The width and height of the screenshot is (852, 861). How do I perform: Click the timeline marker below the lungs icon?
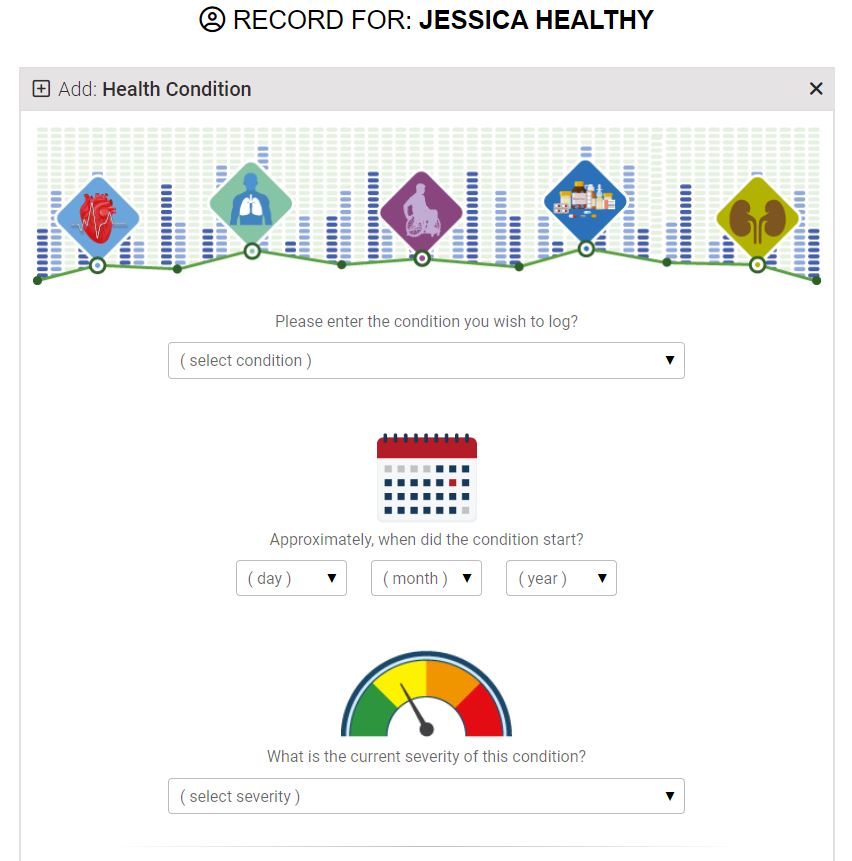(x=252, y=251)
